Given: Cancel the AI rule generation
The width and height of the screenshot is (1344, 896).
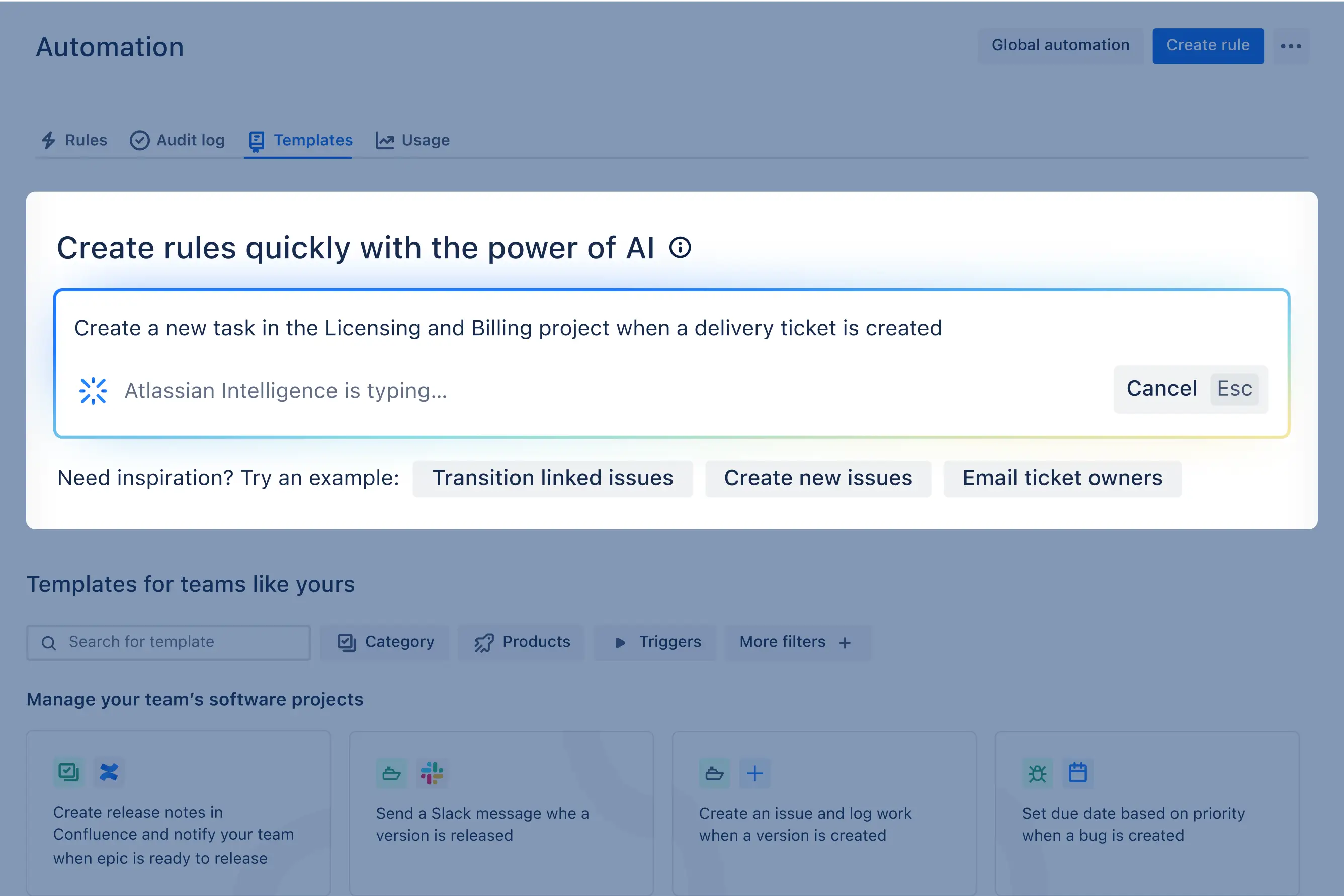Looking at the screenshot, I should (1191, 389).
